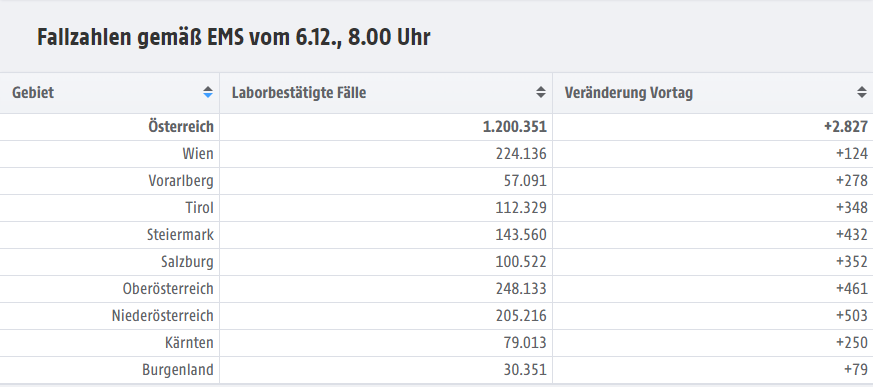
Task: Click the +2.827 daily change value
Action: 846,127
